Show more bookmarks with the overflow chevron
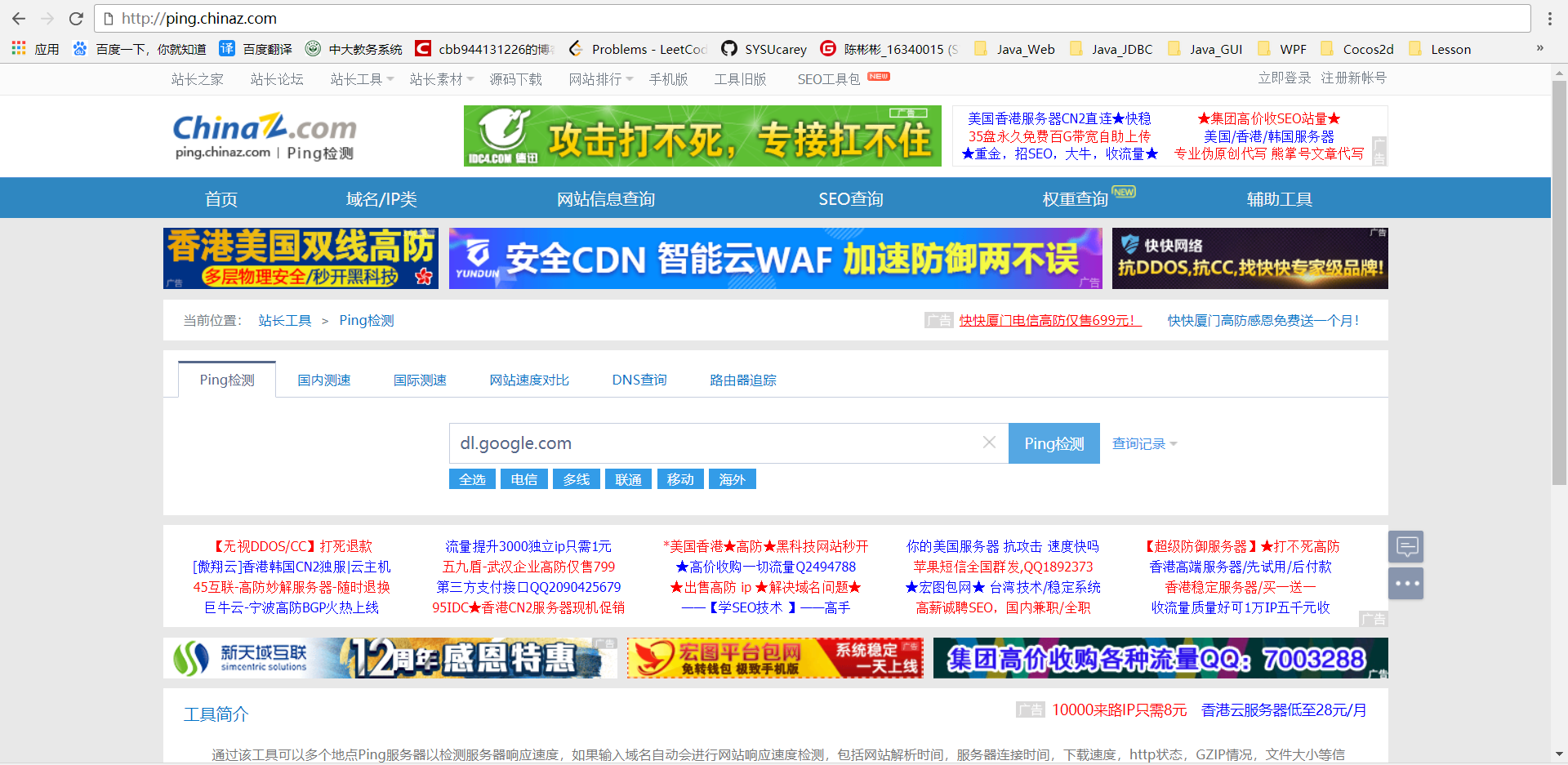The width and height of the screenshot is (1568, 765). (1539, 48)
